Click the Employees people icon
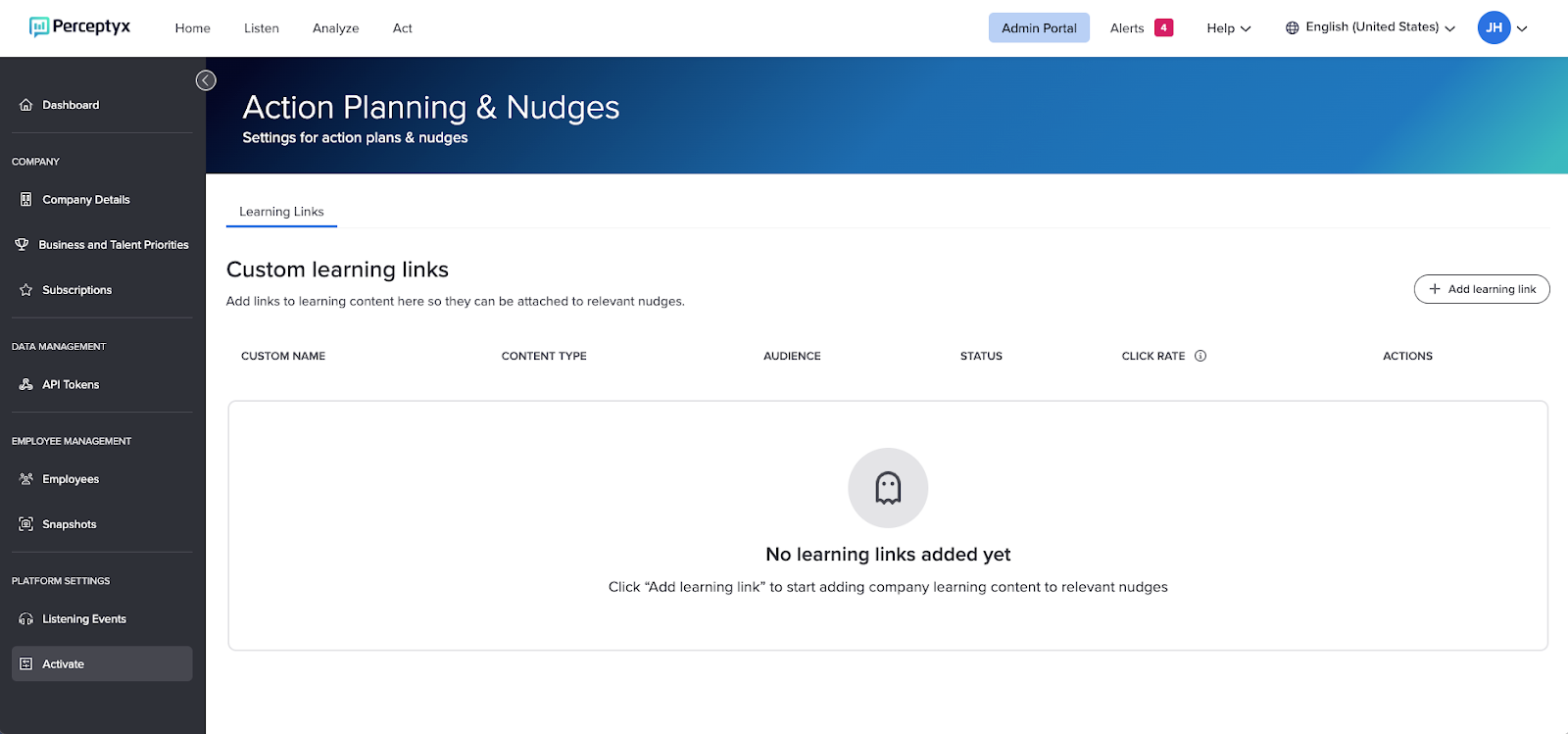This screenshot has height=734, width=1568. (26, 479)
